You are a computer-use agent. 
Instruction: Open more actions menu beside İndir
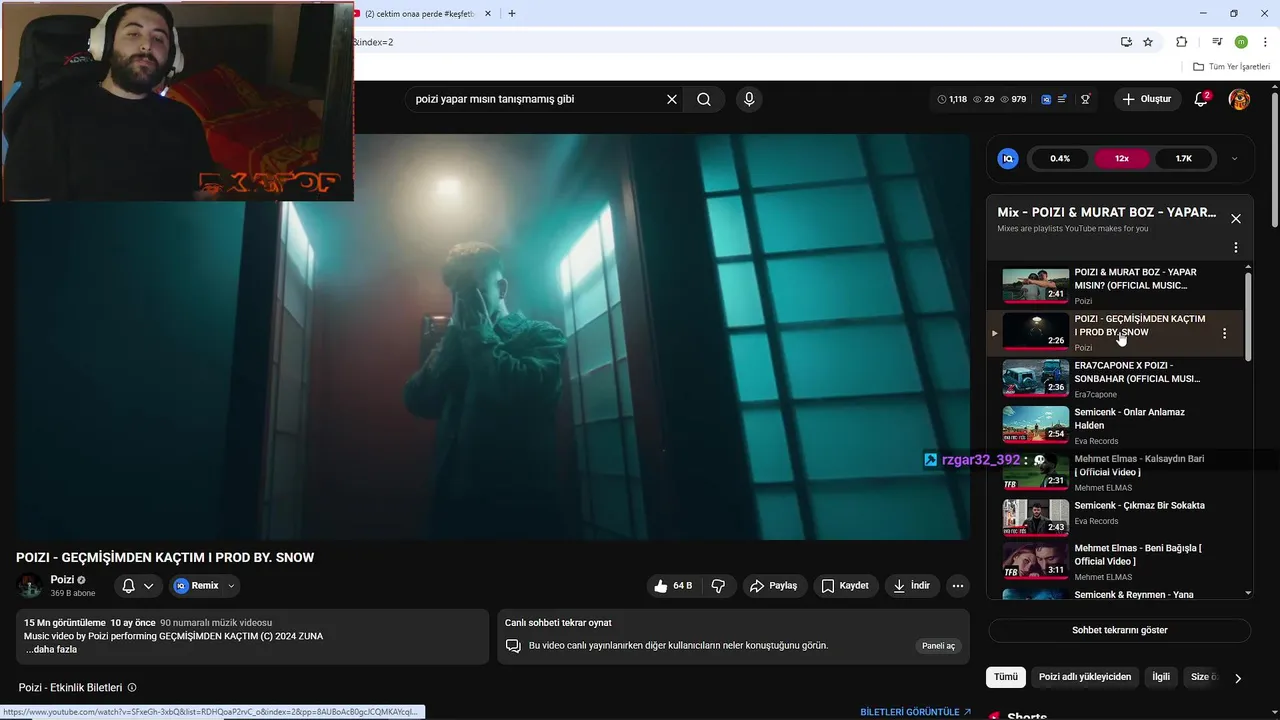(958, 586)
